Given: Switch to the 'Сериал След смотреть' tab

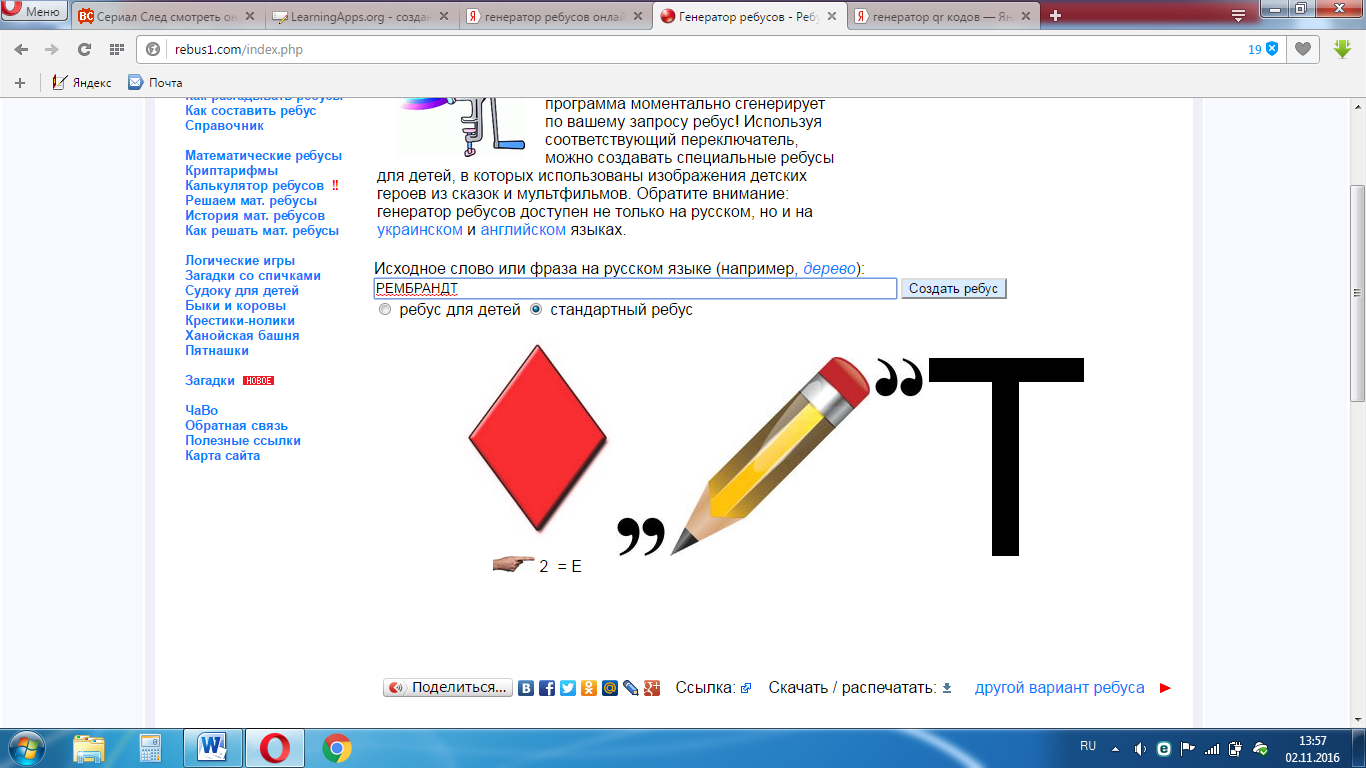Looking at the screenshot, I should click(167, 16).
